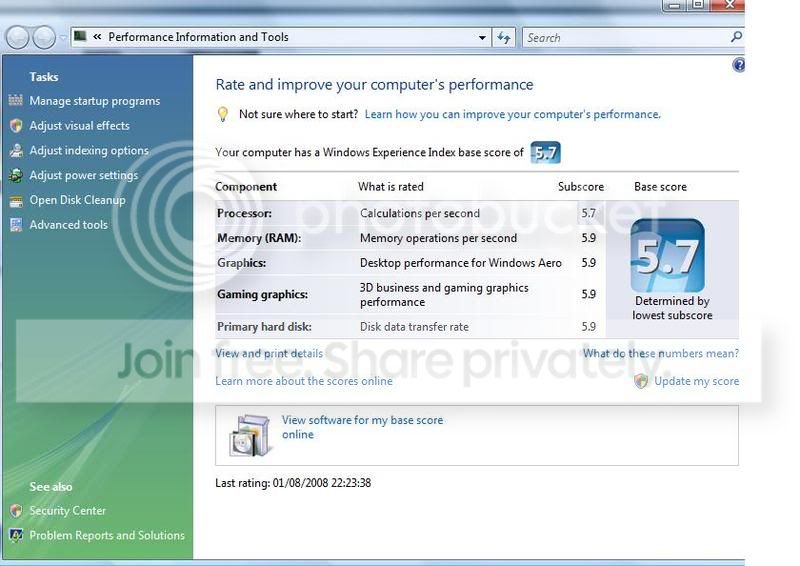Click View and print details link

pyautogui.click(x=269, y=353)
